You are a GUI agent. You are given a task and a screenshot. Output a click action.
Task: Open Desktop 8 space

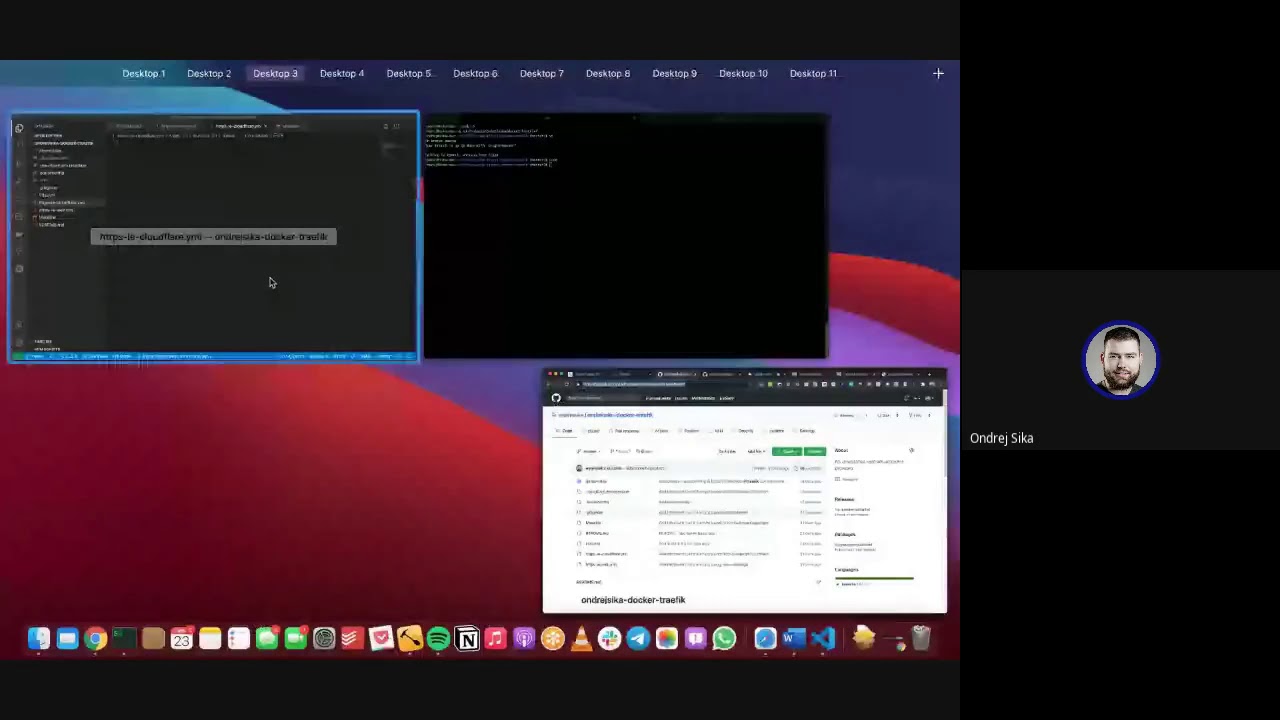pyautogui.click(x=608, y=73)
